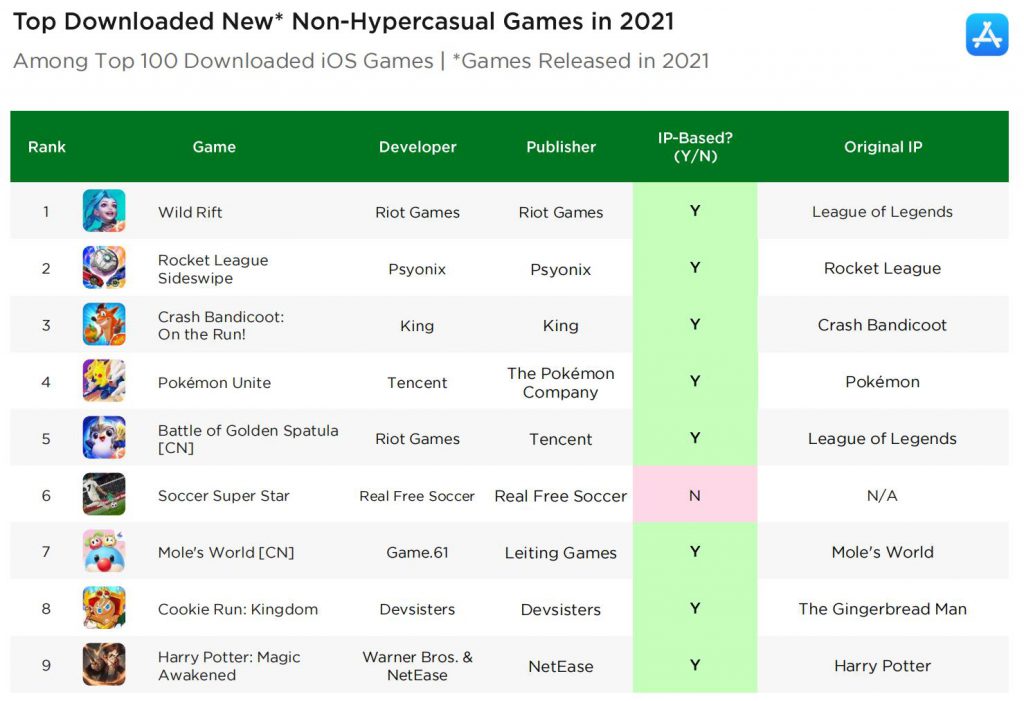Click the Soccer Super Star icon
This screenshot has width=1024, height=701.
[104, 495]
